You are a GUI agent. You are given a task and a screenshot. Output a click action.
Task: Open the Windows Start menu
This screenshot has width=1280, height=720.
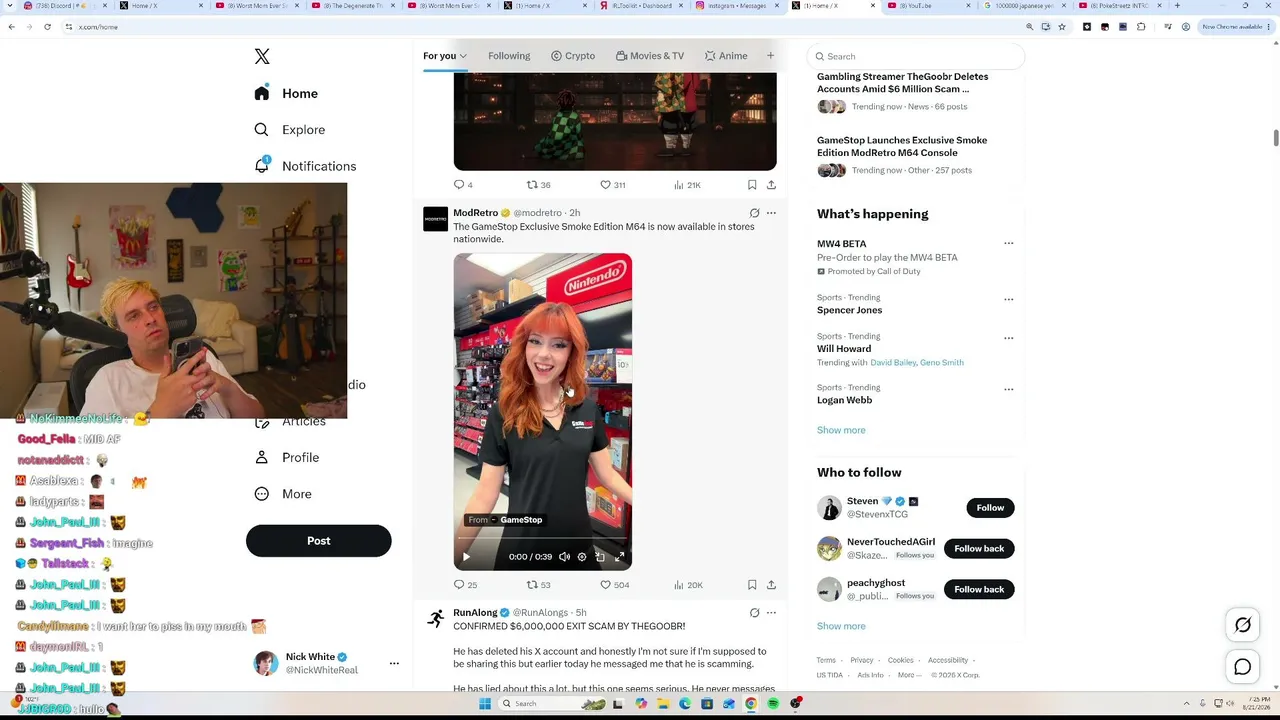(x=485, y=704)
